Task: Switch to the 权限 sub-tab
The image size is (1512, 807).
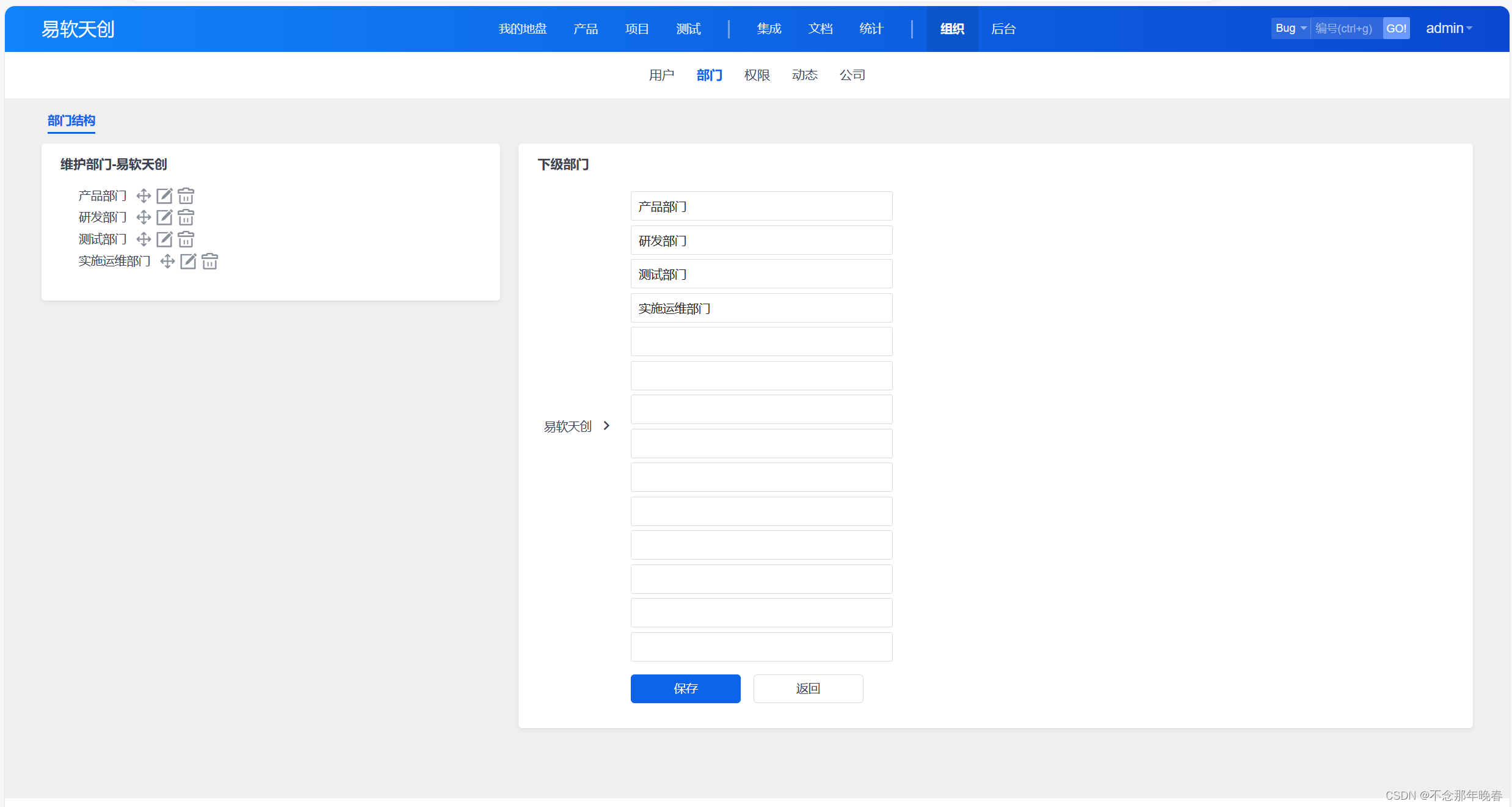Action: [x=757, y=75]
